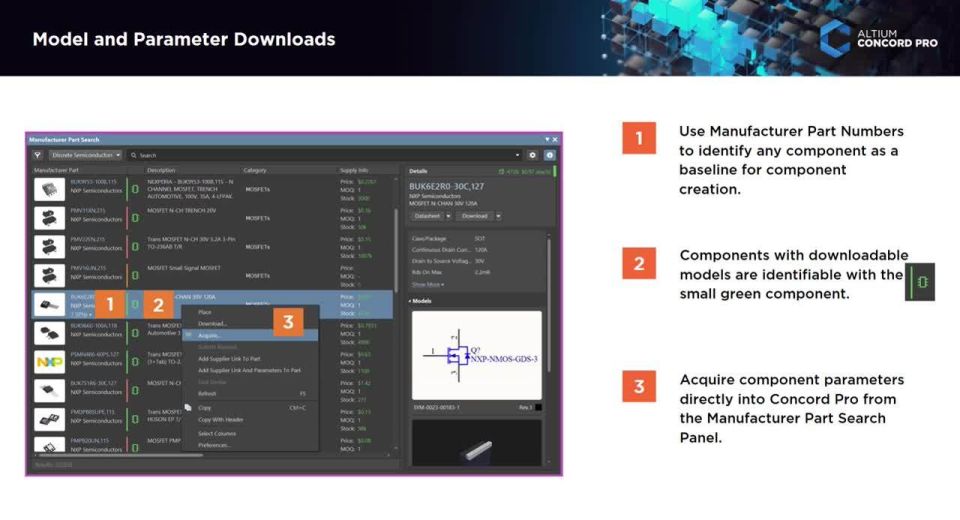
Task: Expand the search history dropdown arrow
Action: tap(517, 156)
